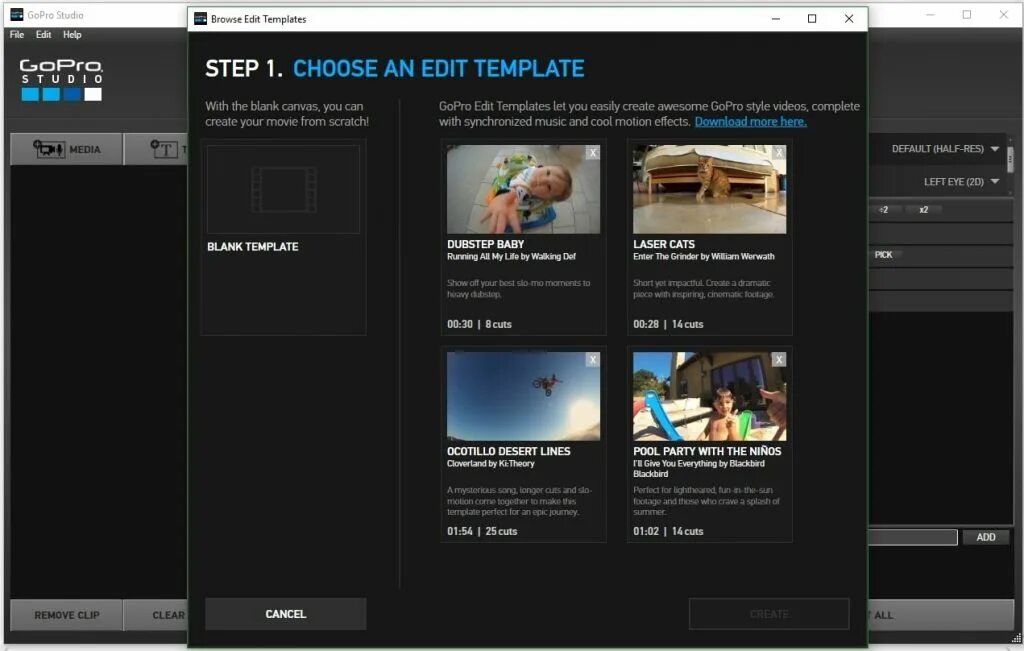This screenshot has width=1024, height=651.
Task: Maximize the Browse Edit Templates dialog
Action: click(812, 19)
